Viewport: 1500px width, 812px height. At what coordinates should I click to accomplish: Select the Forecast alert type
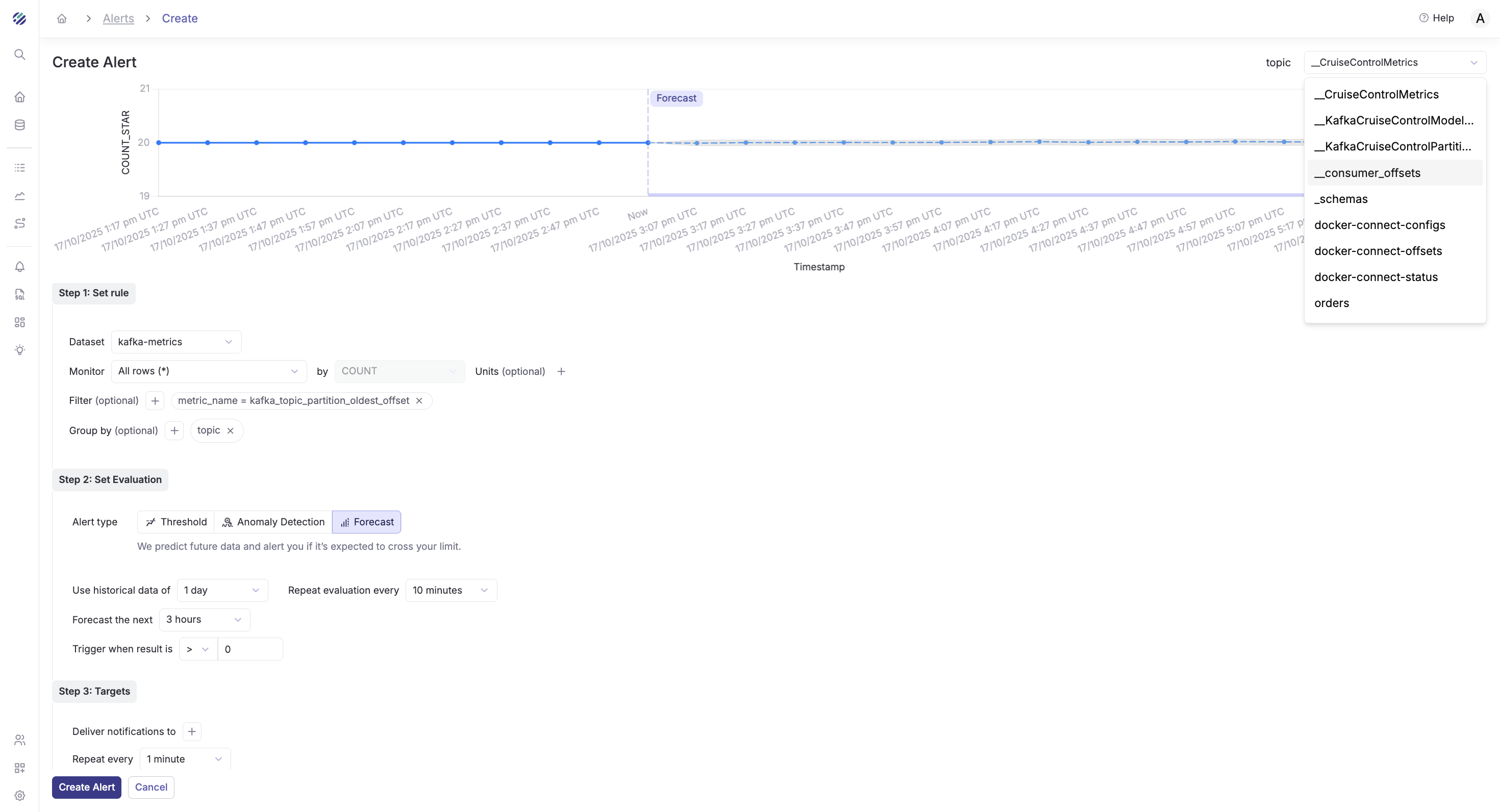click(366, 522)
